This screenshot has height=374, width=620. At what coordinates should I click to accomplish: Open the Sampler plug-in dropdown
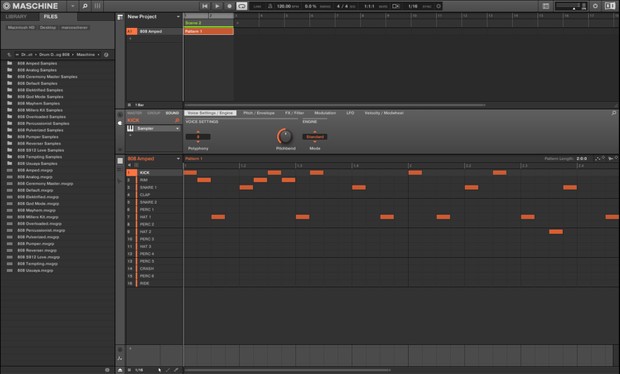pyautogui.click(x=158, y=128)
